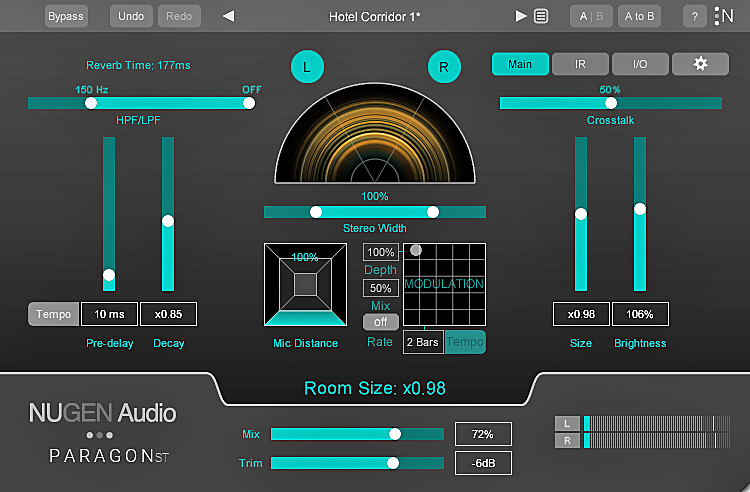Click the Size vertical slider handle
Image resolution: width=750 pixels, height=492 pixels.
[581, 214]
